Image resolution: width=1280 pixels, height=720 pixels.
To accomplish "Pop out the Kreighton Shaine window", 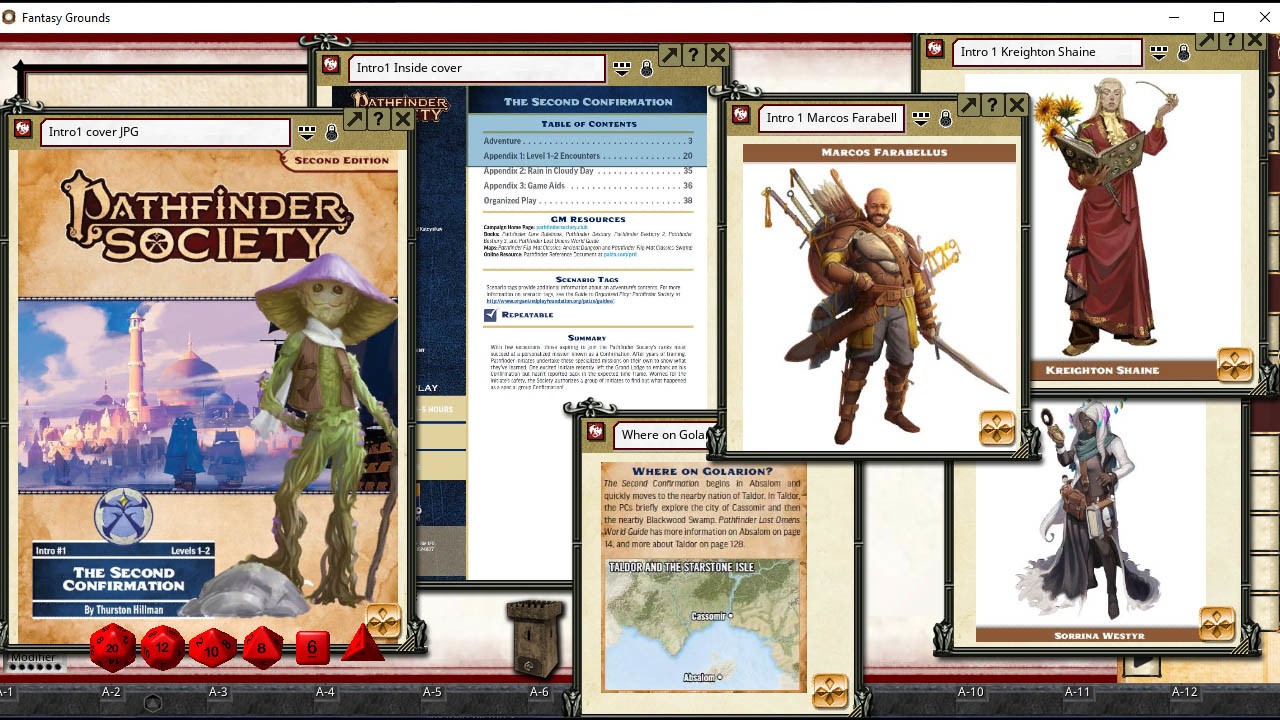I will click(x=1204, y=40).
